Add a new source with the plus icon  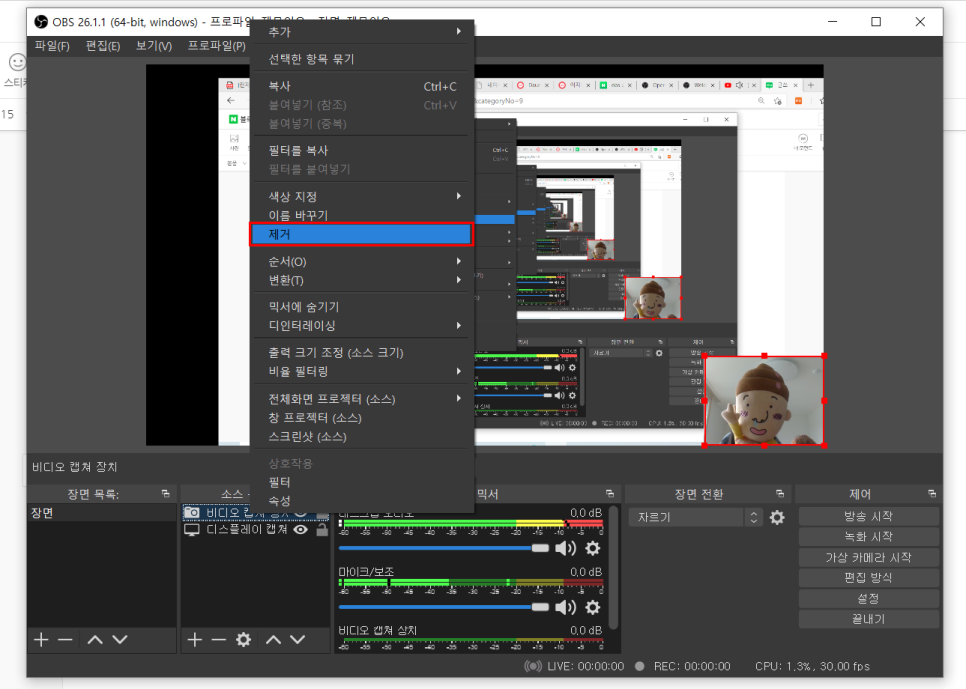[195, 640]
